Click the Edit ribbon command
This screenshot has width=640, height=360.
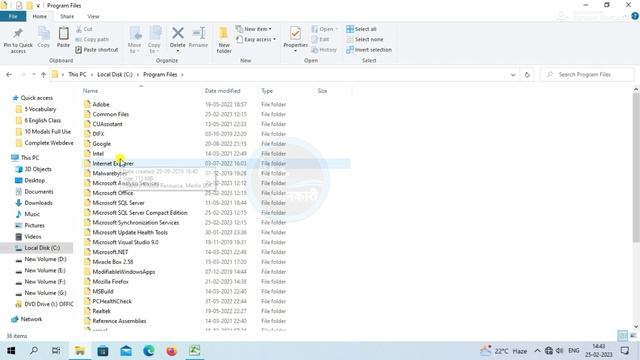[320, 39]
